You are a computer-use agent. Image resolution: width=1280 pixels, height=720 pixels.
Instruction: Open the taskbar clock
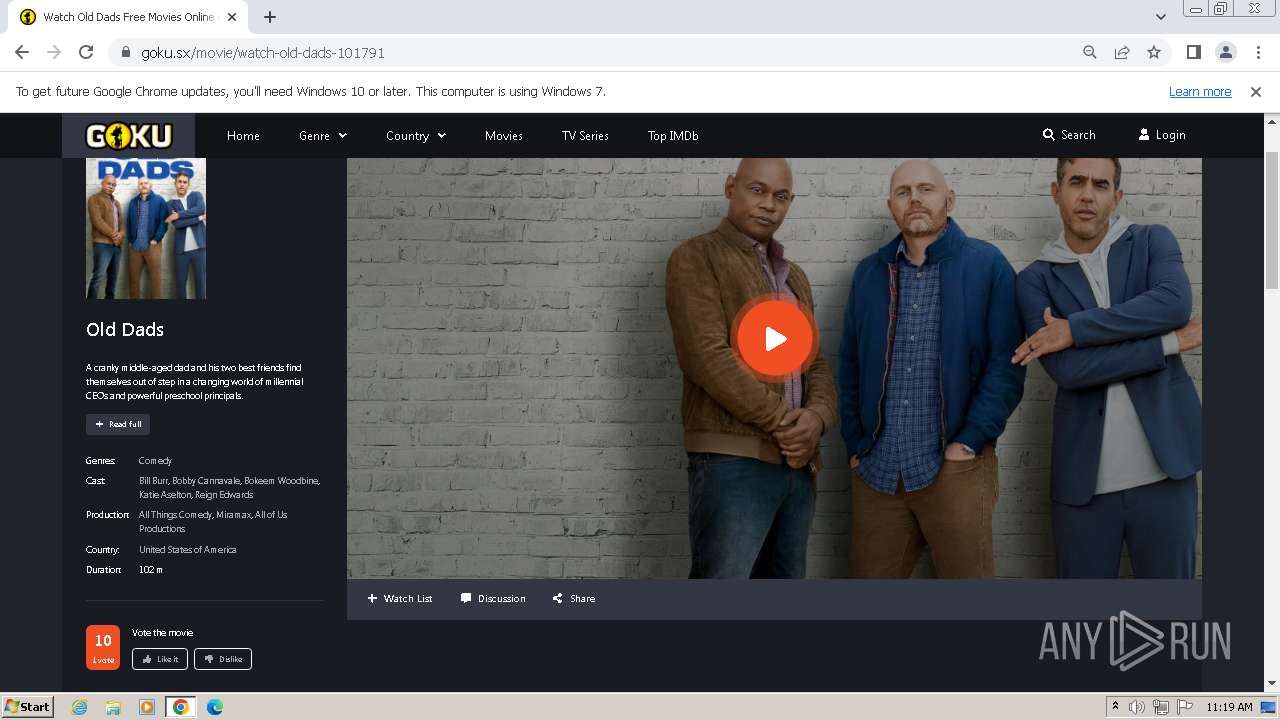(x=1229, y=707)
